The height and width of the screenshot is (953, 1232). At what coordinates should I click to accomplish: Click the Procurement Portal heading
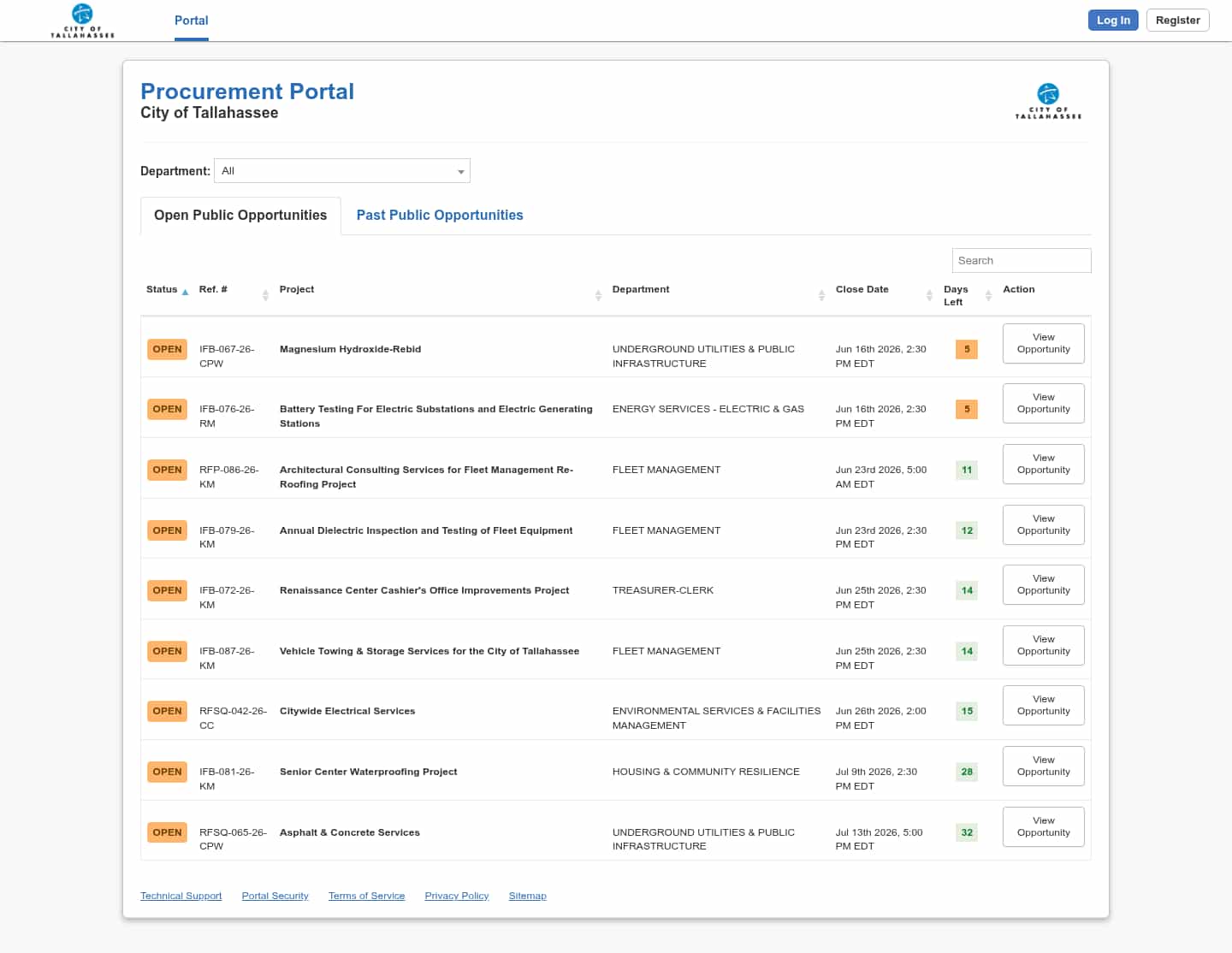[247, 92]
